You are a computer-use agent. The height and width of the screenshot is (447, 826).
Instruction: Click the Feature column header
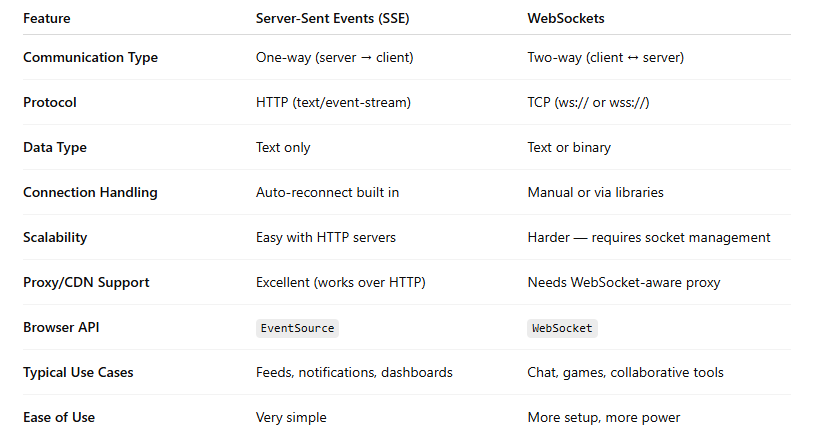[x=47, y=18]
